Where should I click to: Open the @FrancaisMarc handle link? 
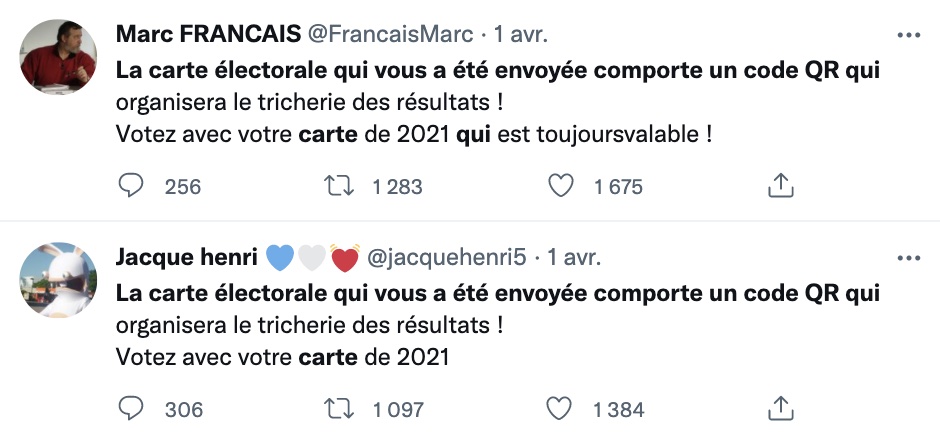click(391, 35)
